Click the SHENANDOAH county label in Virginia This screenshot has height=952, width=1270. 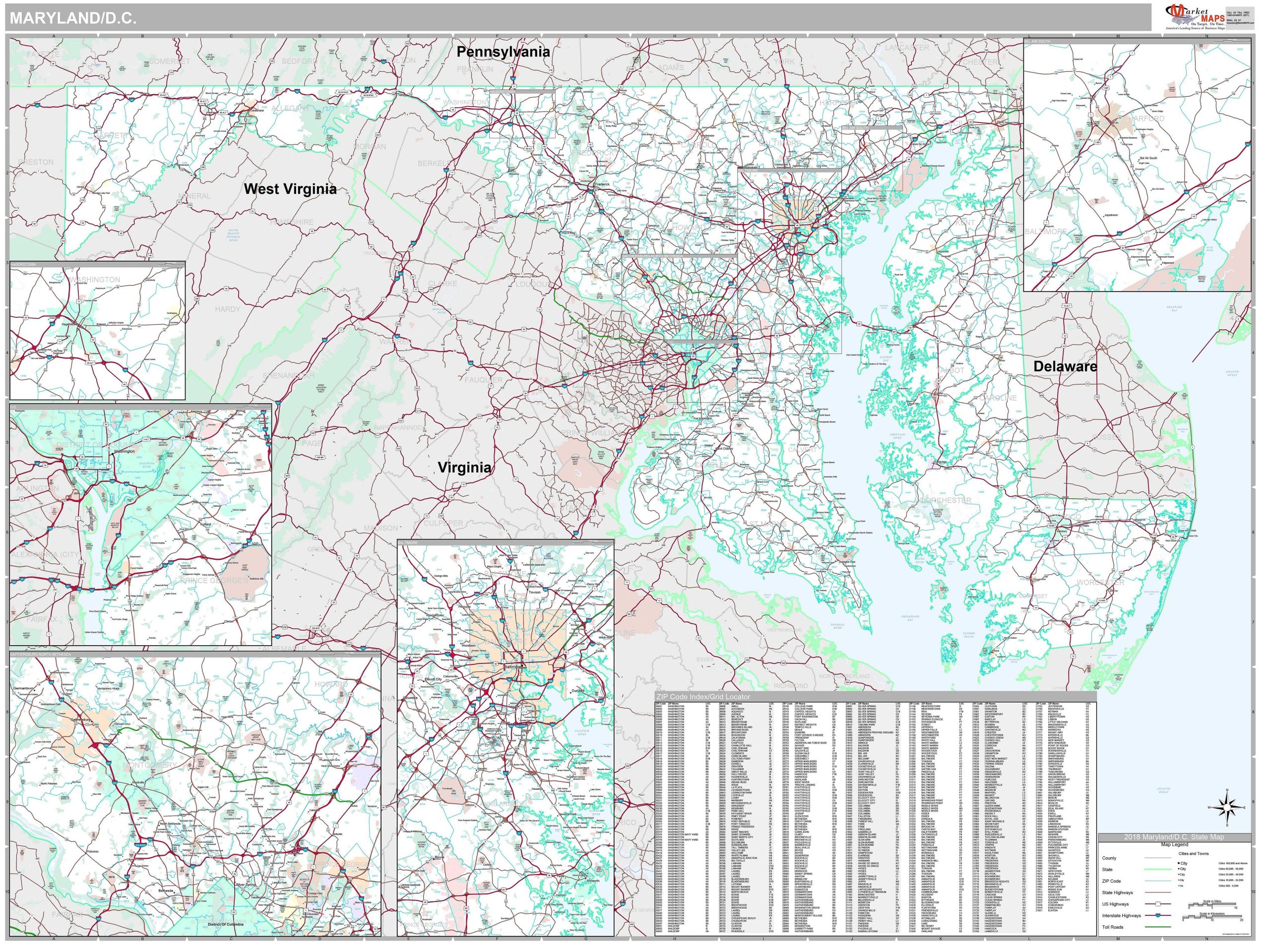click(x=289, y=375)
